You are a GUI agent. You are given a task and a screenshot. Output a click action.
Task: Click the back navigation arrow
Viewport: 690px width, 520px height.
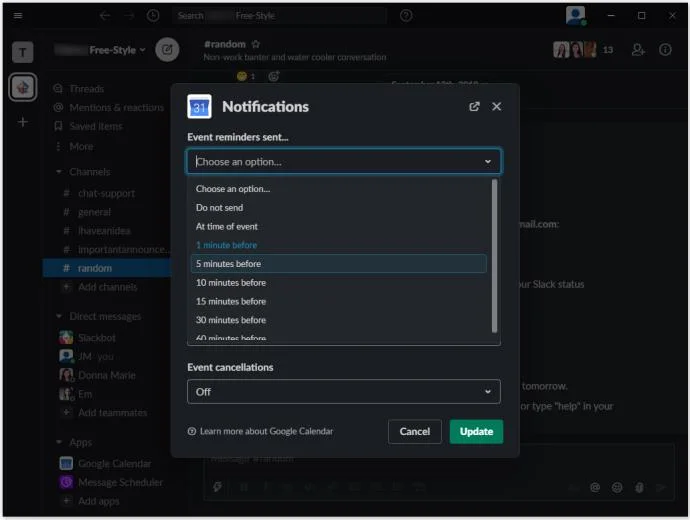click(x=105, y=16)
